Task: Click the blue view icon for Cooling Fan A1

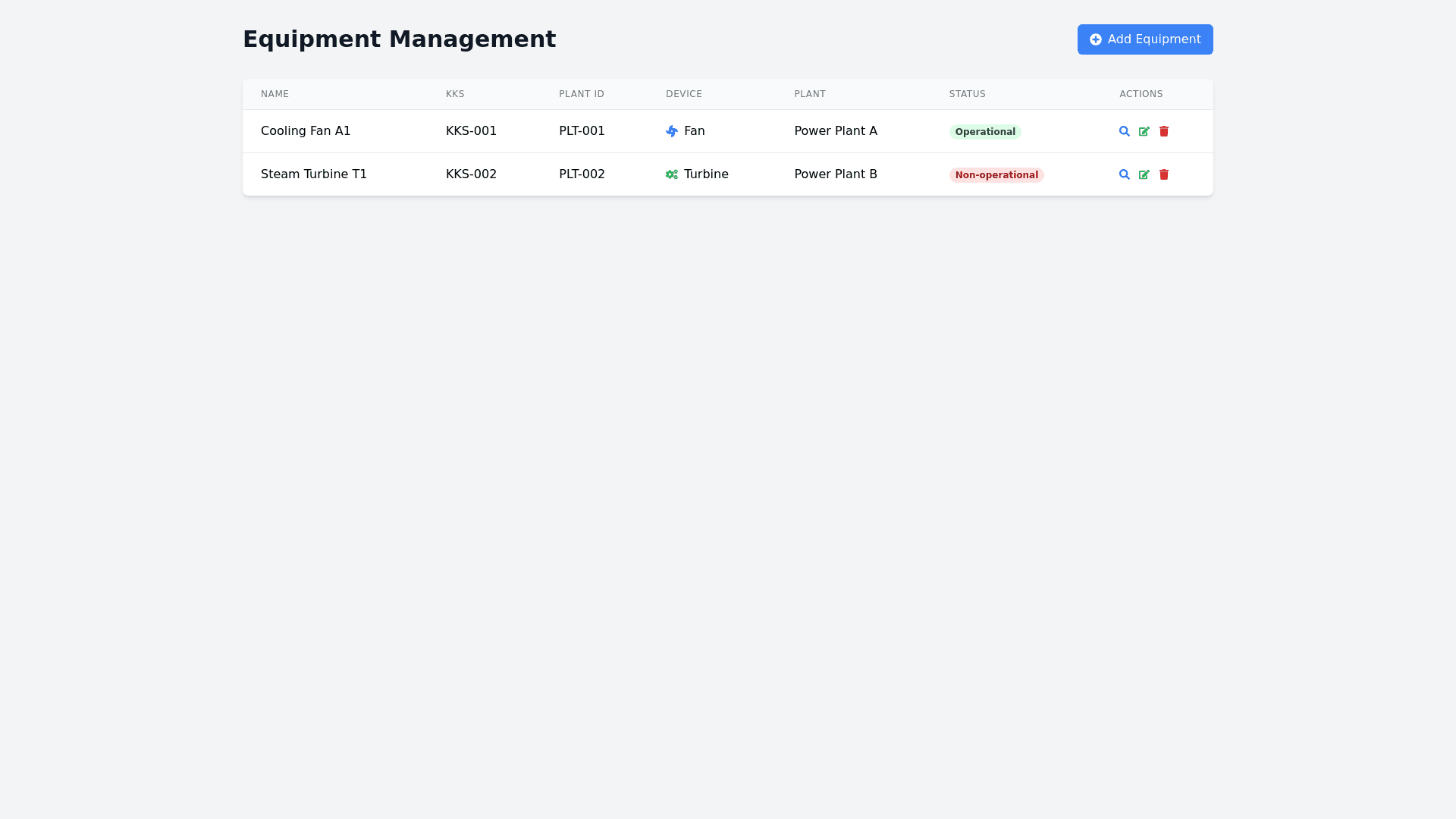Action: point(1124,131)
